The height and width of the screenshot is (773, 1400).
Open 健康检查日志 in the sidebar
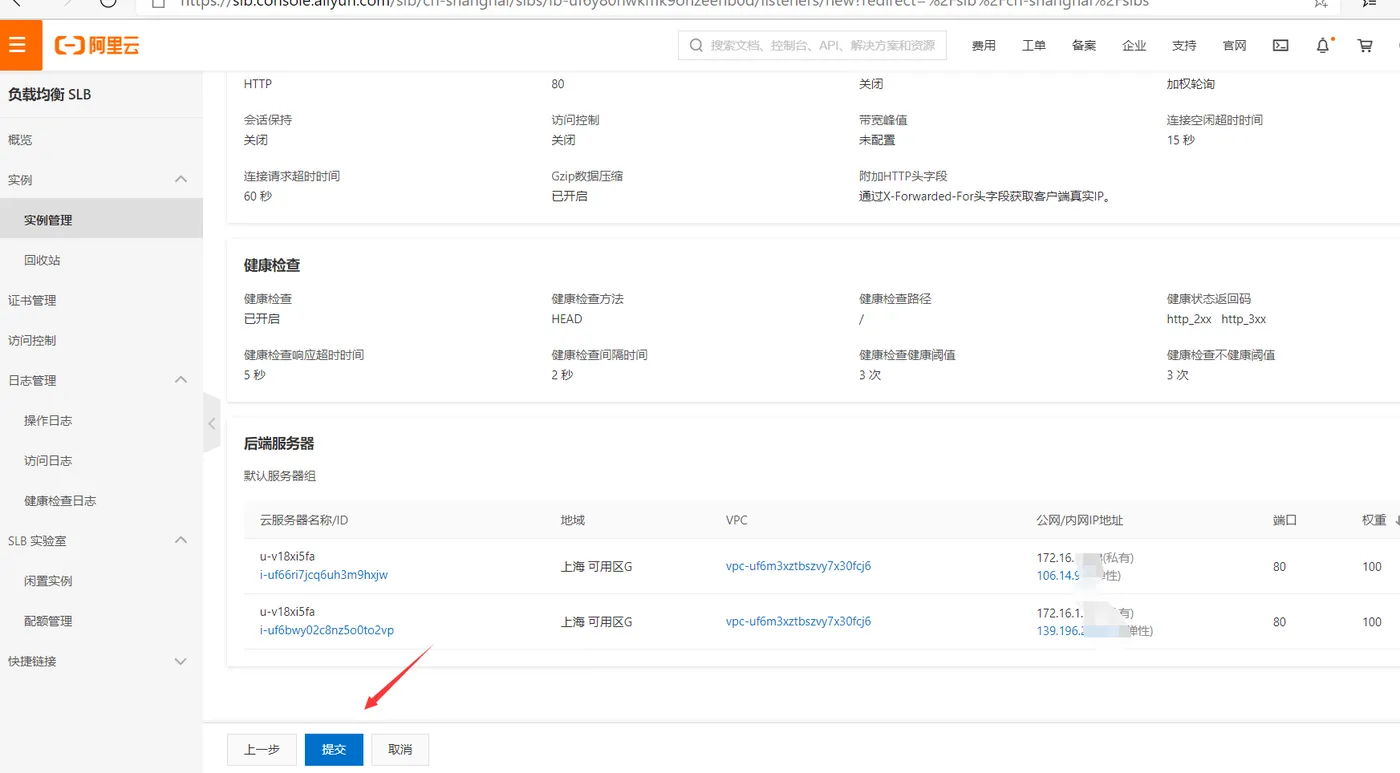pos(60,500)
